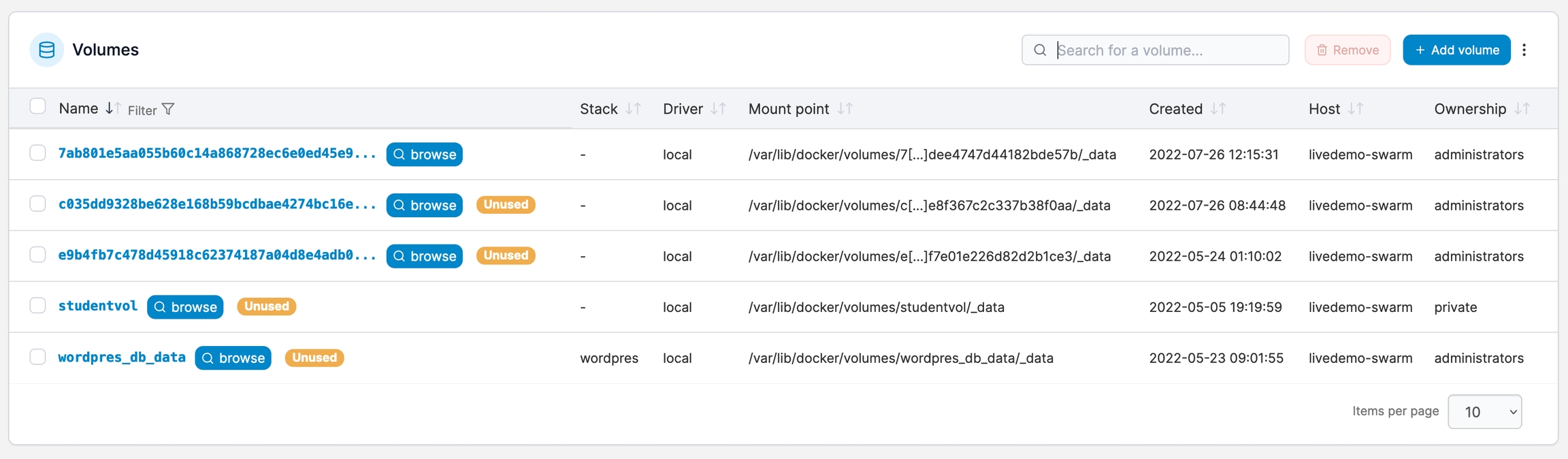
Task: Check the studentvol volume checkbox
Action: pyautogui.click(x=37, y=306)
